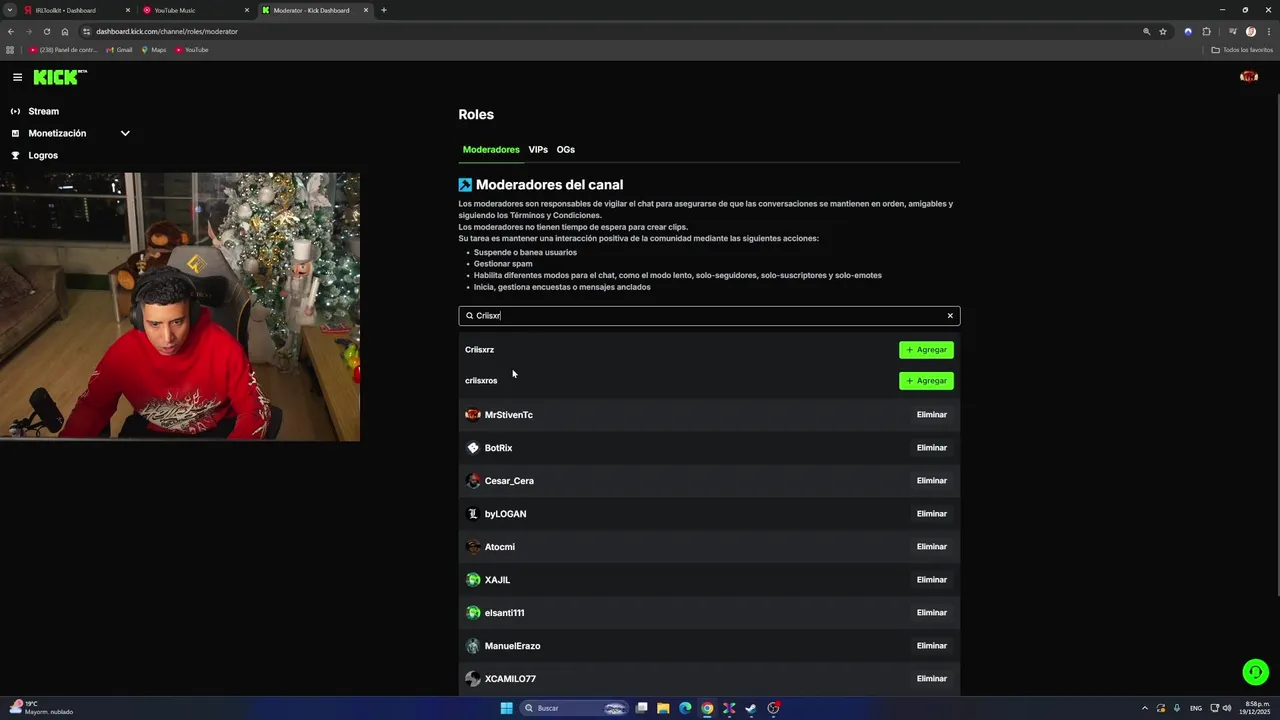This screenshot has height=720, width=1280.
Task: Switch to the OGs tab
Action: (x=566, y=150)
